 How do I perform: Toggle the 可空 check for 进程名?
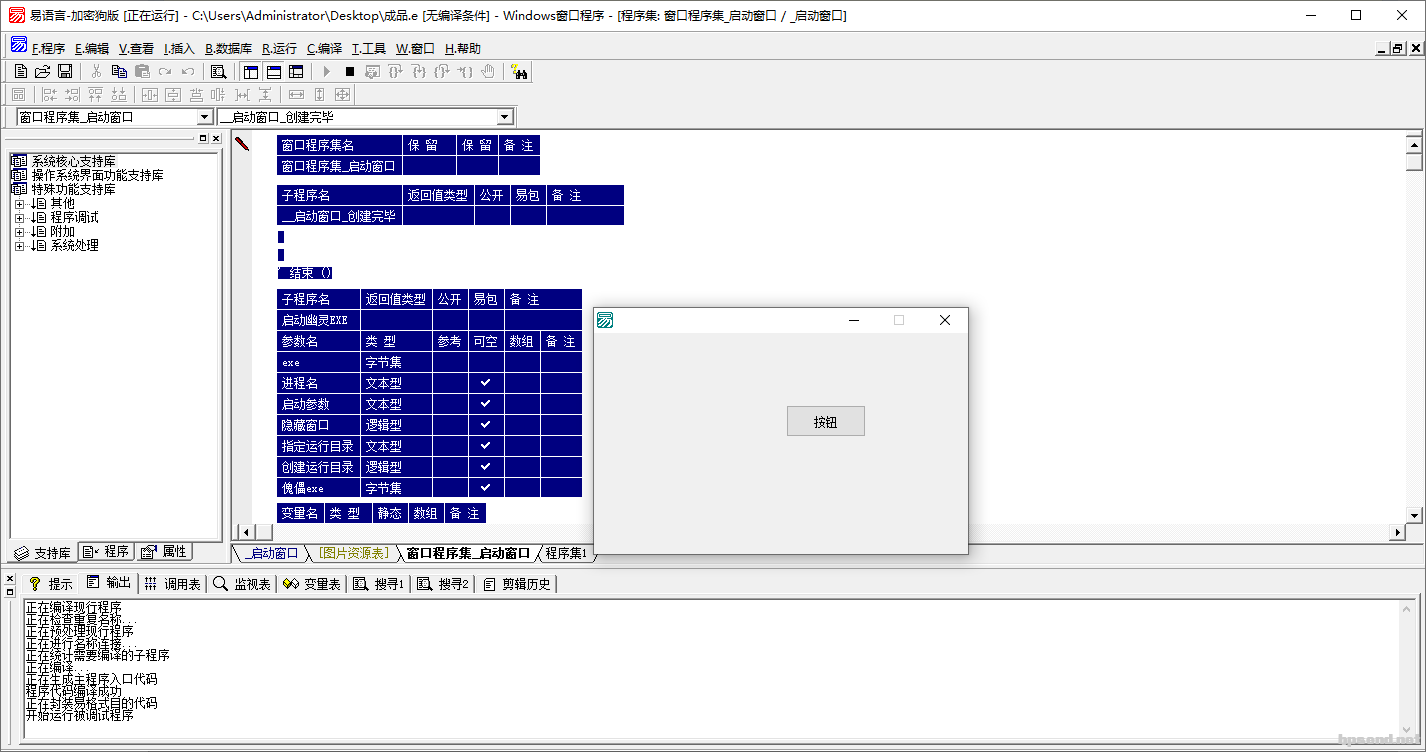(486, 383)
